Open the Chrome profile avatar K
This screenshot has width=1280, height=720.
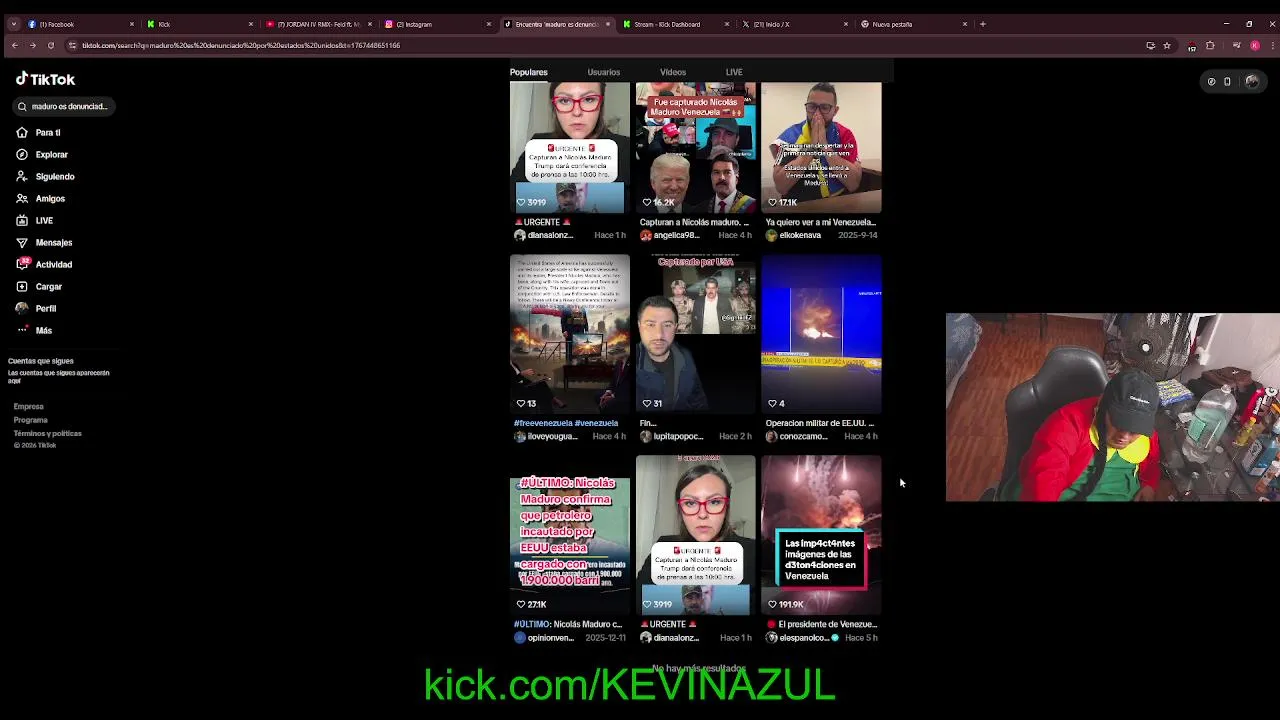(1254, 45)
